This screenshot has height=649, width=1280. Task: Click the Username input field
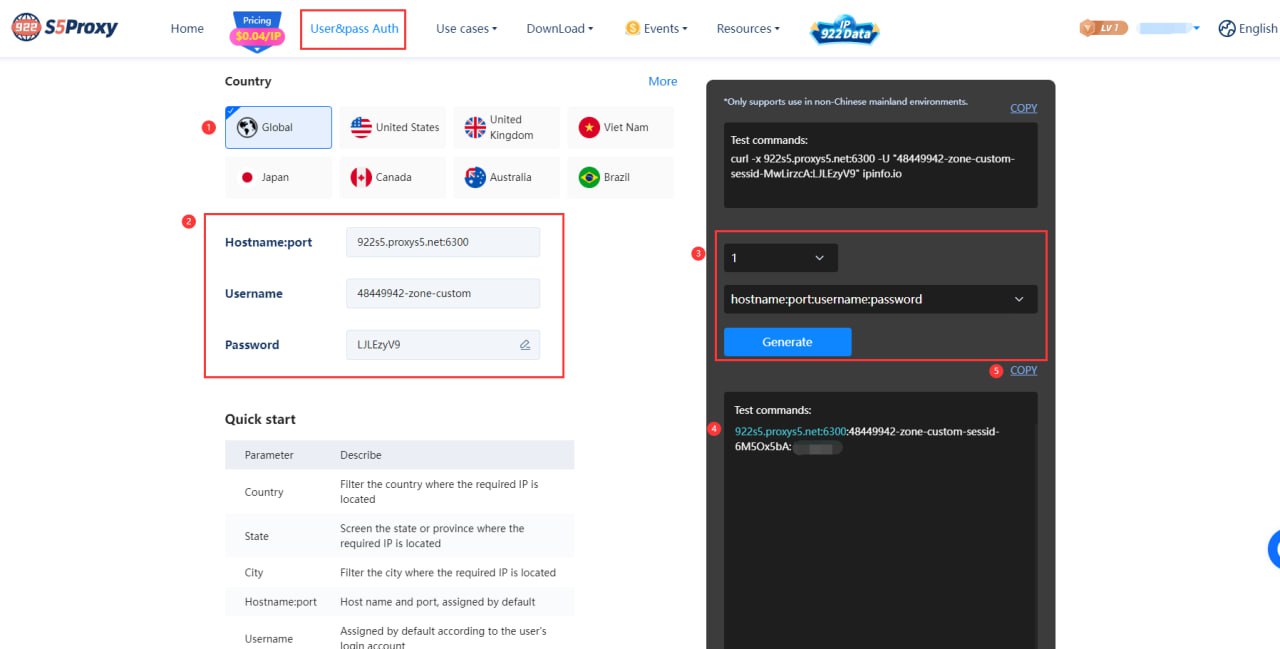tap(442, 293)
